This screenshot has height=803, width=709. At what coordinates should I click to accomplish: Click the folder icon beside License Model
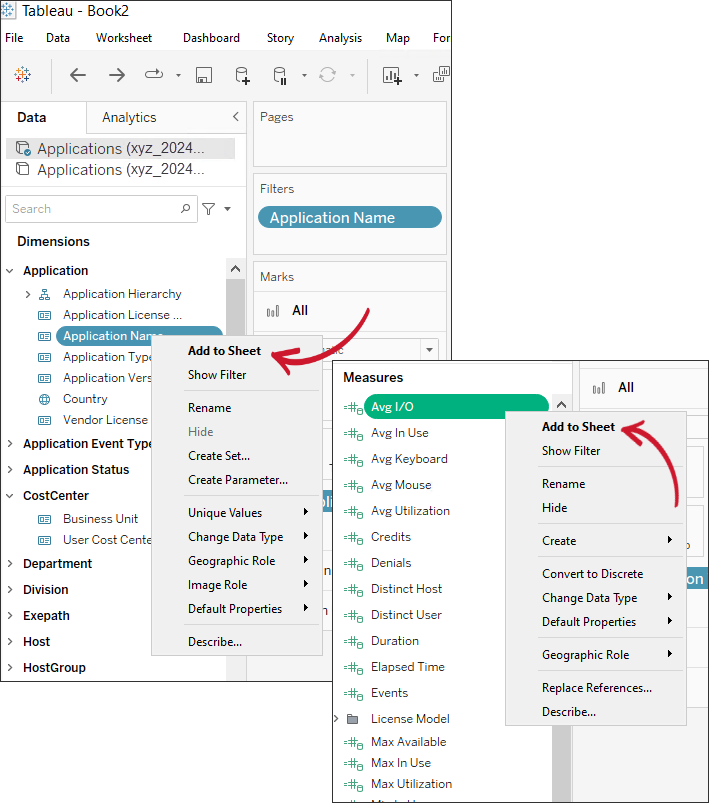[x=352, y=719]
